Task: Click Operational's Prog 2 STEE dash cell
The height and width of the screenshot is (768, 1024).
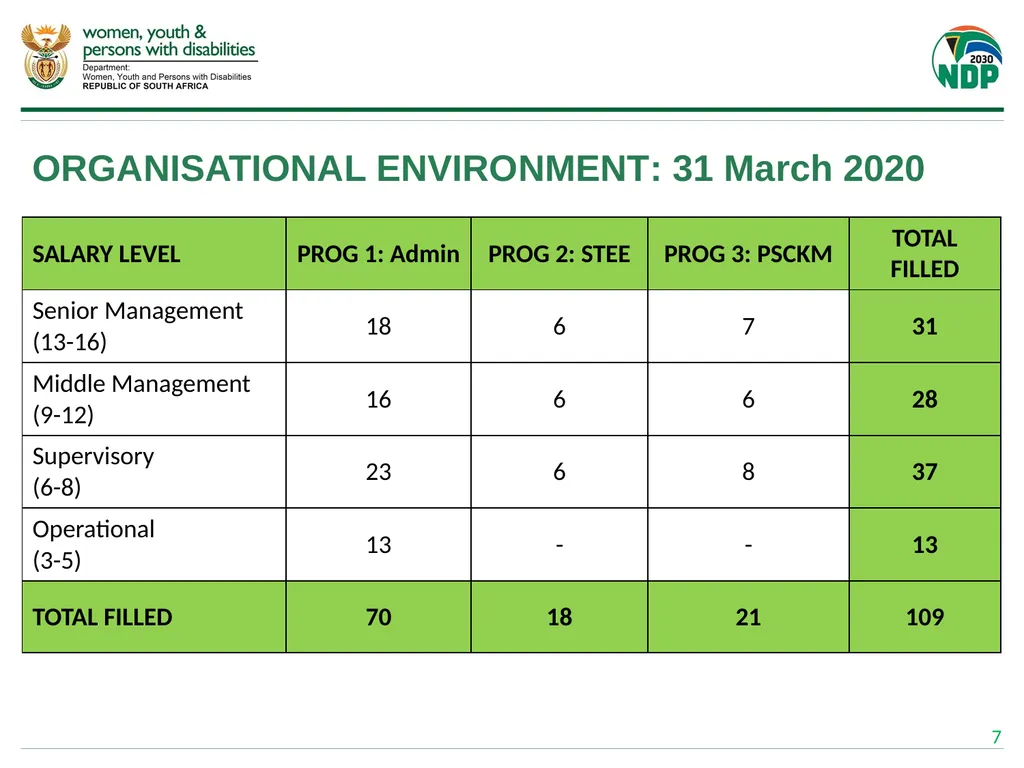Action: click(x=560, y=545)
